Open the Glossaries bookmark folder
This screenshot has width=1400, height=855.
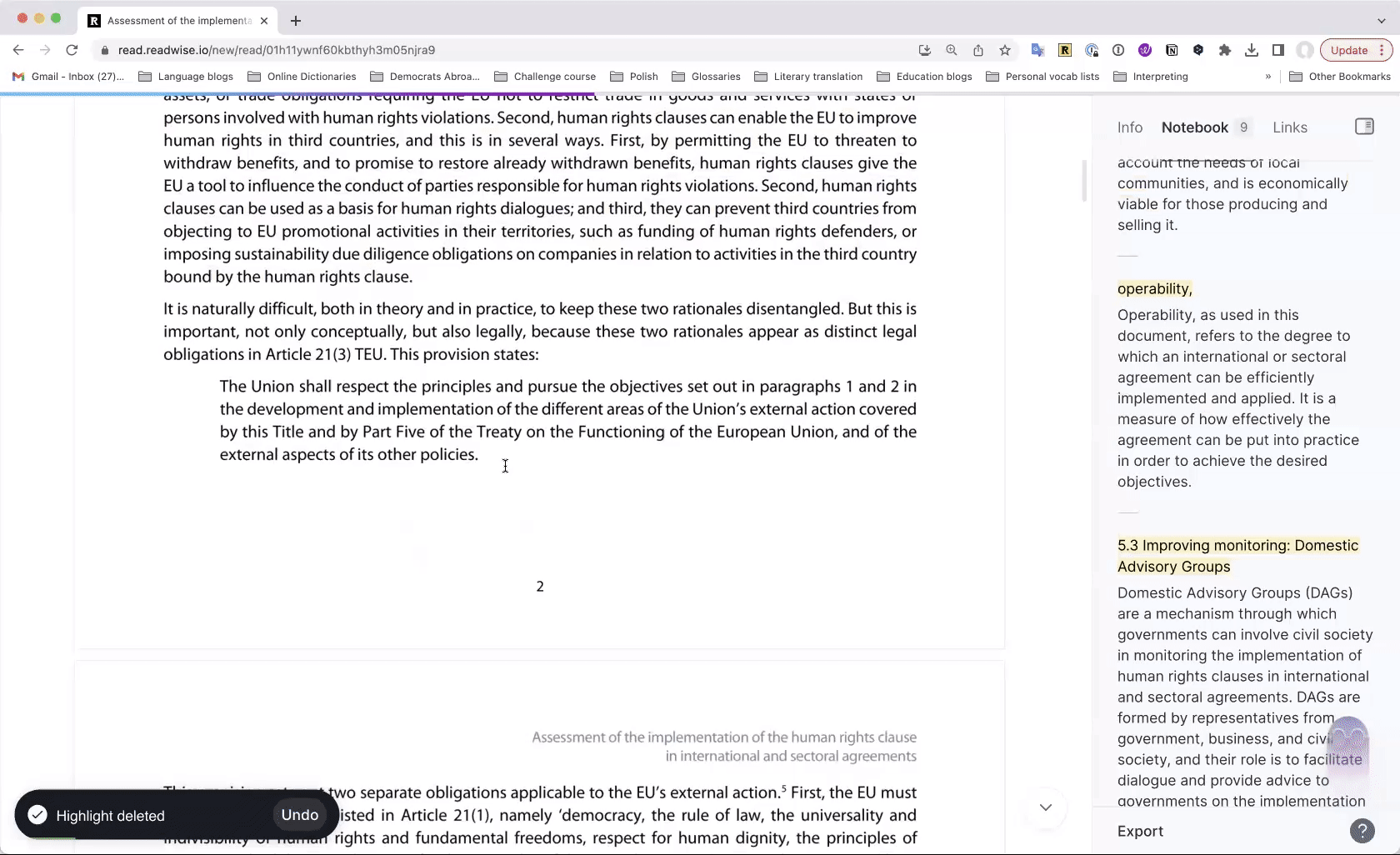(707, 77)
